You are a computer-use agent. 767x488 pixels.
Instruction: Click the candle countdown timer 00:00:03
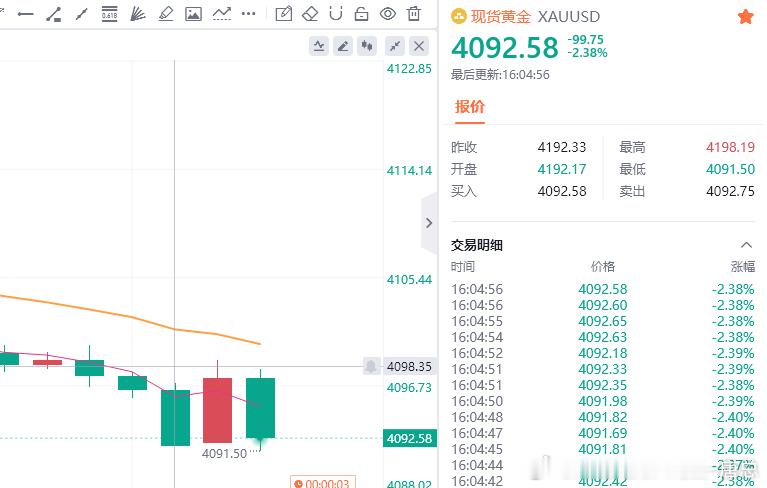[323, 483]
